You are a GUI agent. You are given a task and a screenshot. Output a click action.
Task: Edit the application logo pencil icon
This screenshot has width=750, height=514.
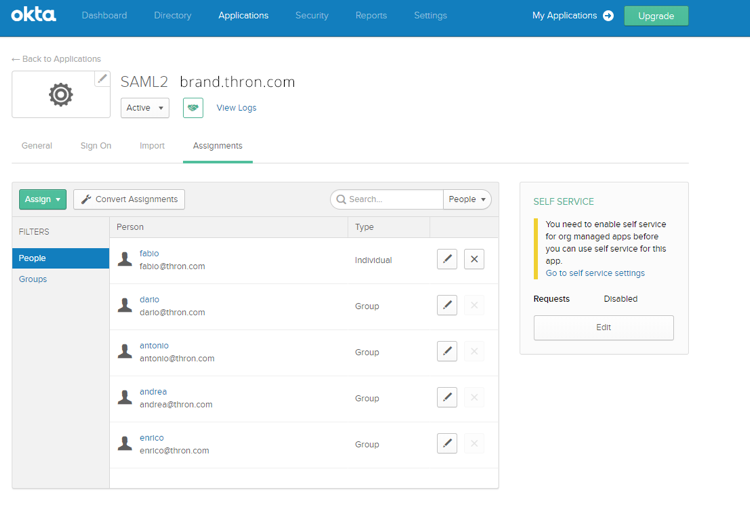(102, 78)
